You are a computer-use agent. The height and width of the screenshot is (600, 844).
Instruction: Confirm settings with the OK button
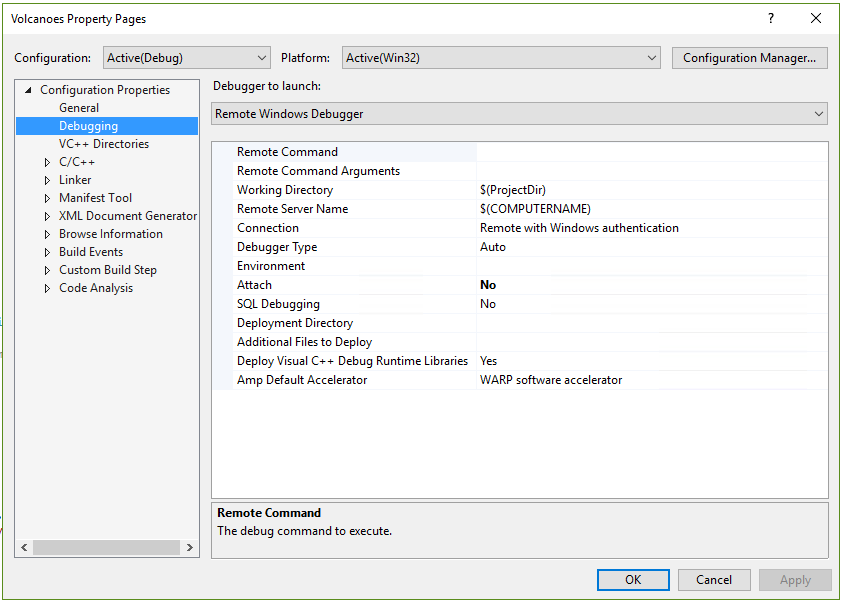(x=633, y=580)
